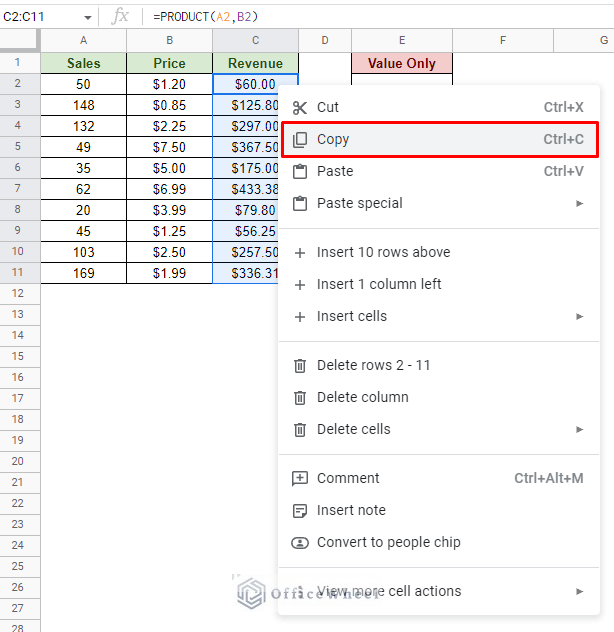Click the clipboard icon beside Paste
Image resolution: width=614 pixels, height=632 pixels.
[x=300, y=171]
